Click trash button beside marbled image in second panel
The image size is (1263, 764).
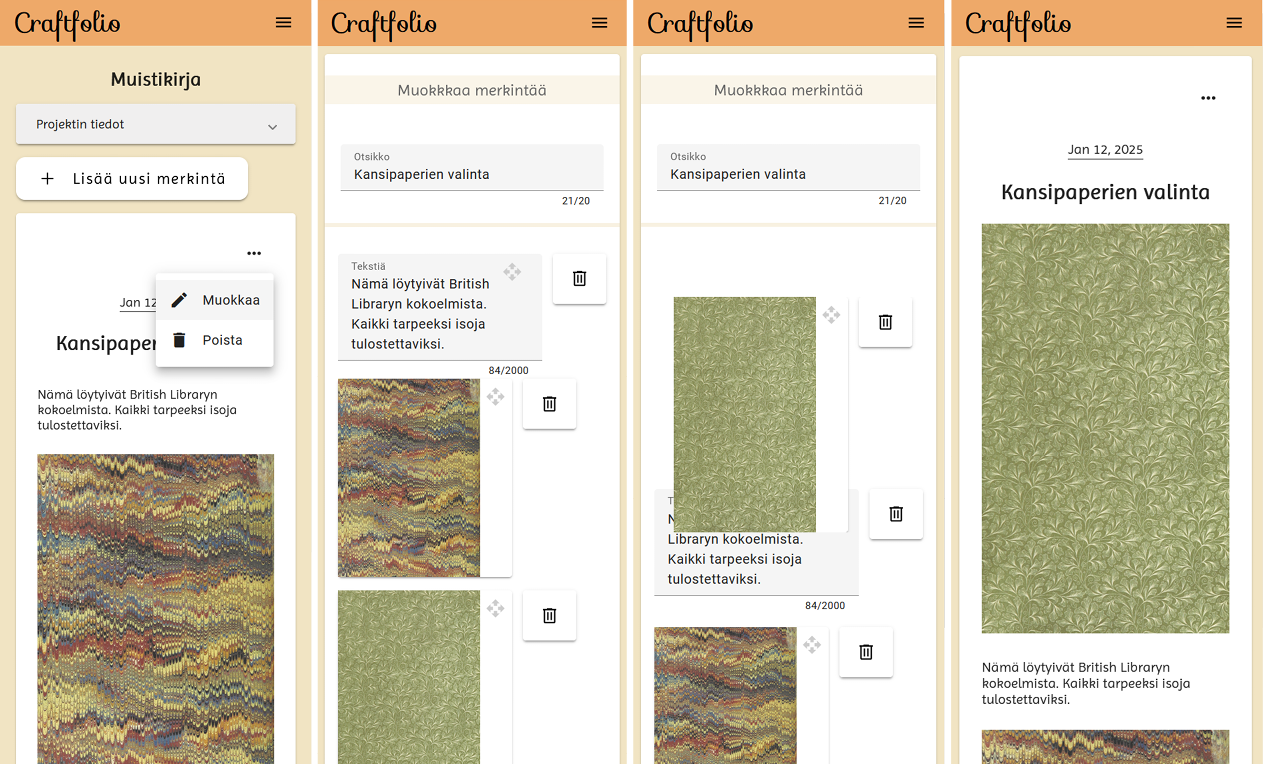point(549,404)
